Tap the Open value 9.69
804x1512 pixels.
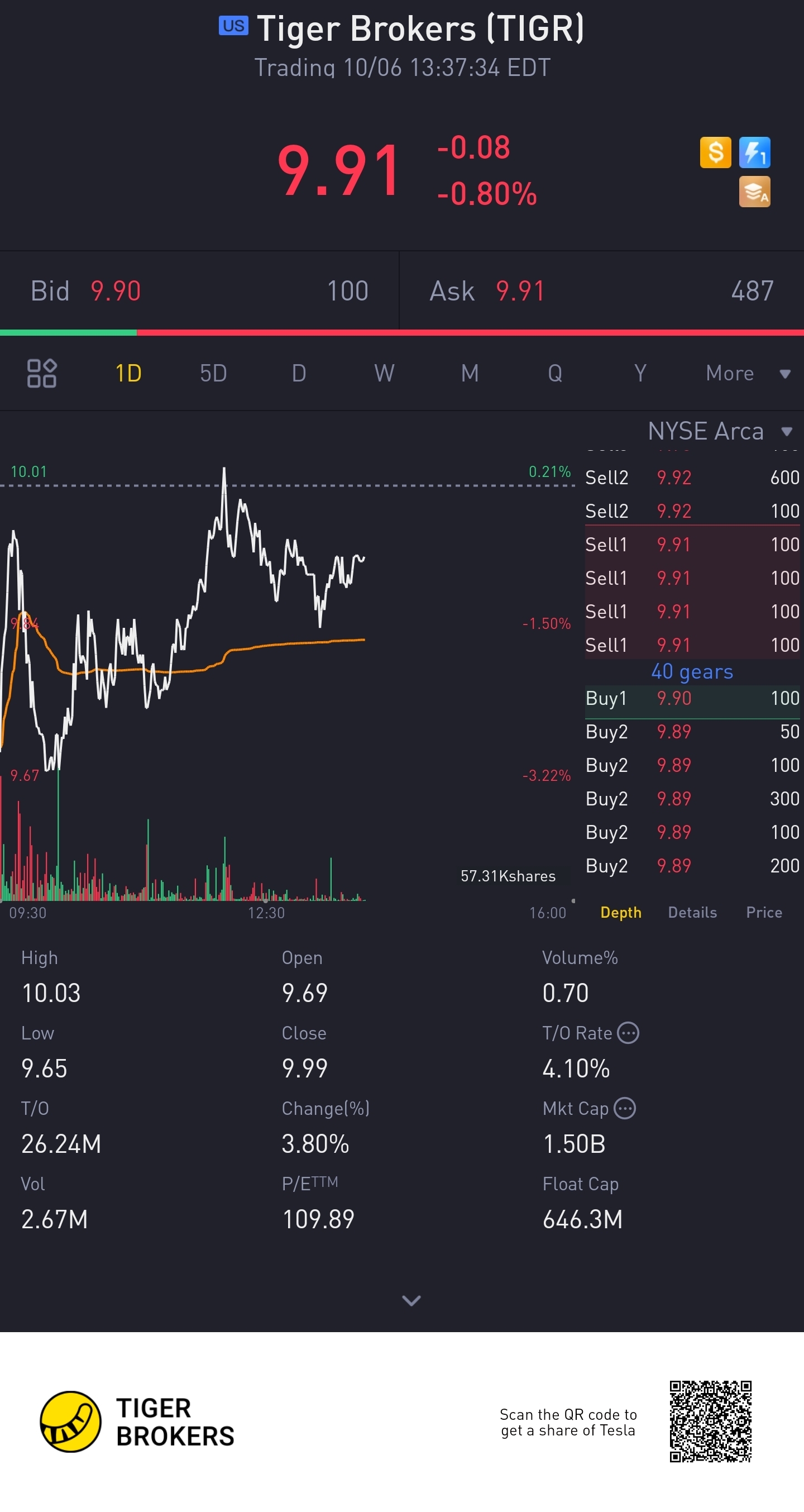coord(305,993)
